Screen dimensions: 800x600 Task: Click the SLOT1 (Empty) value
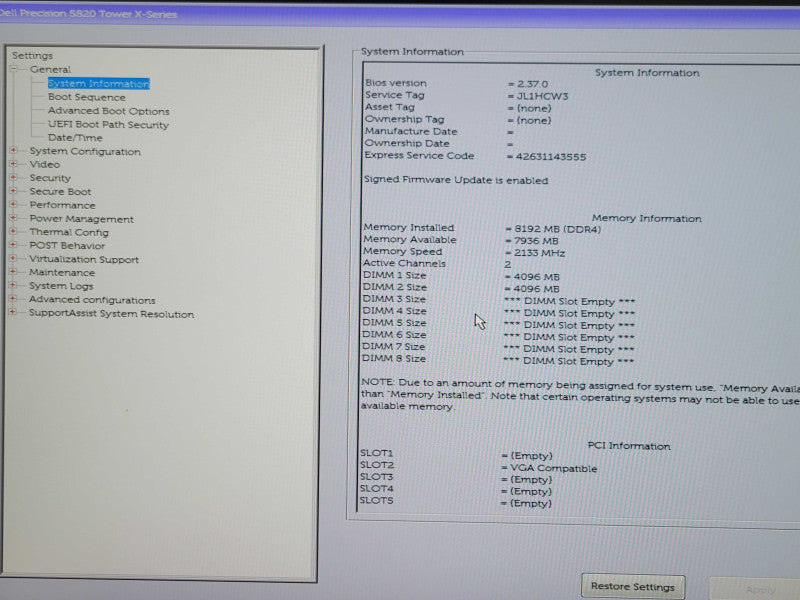[x=531, y=456]
